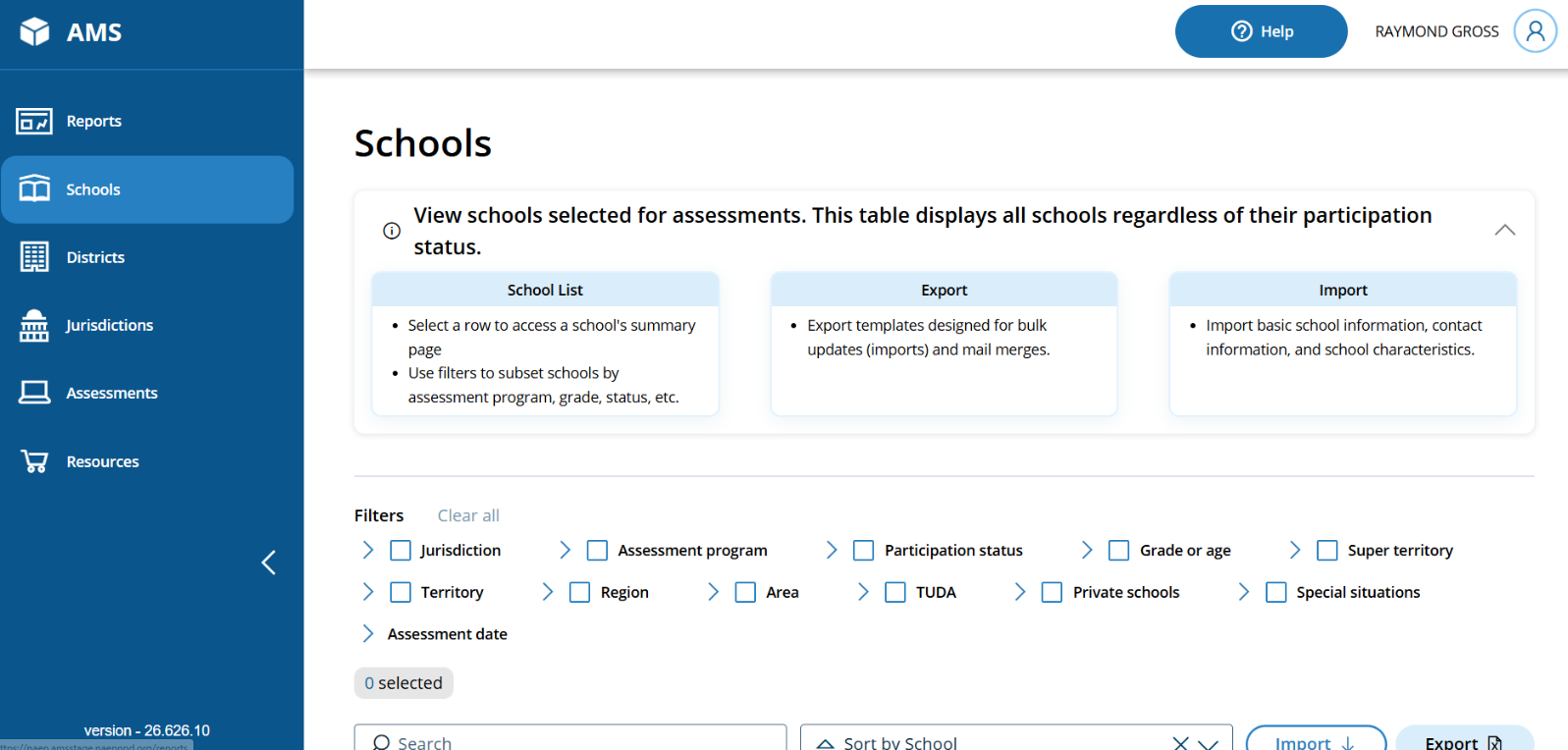This screenshot has width=1568, height=750.
Task: Collapse the sidebar with the left arrow
Action: tap(268, 562)
